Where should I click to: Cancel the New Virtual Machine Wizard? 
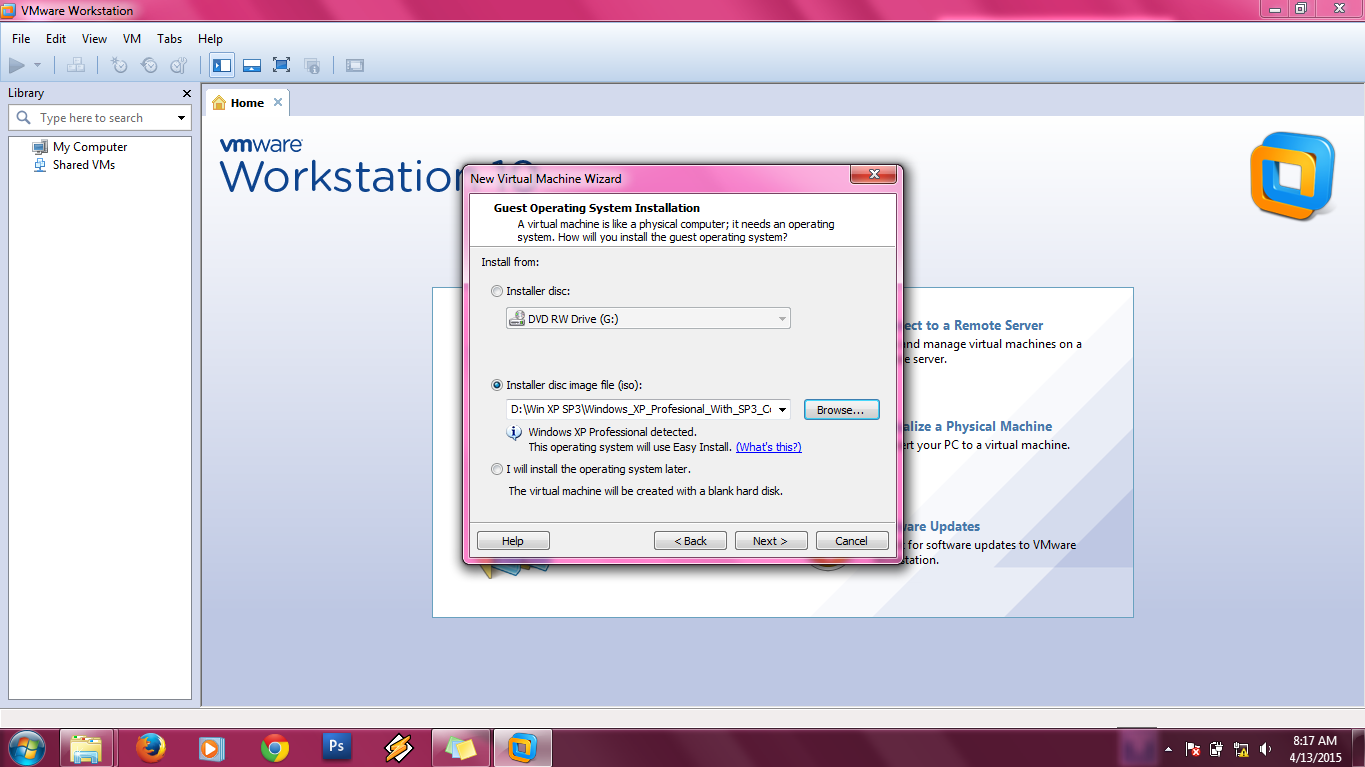852,541
